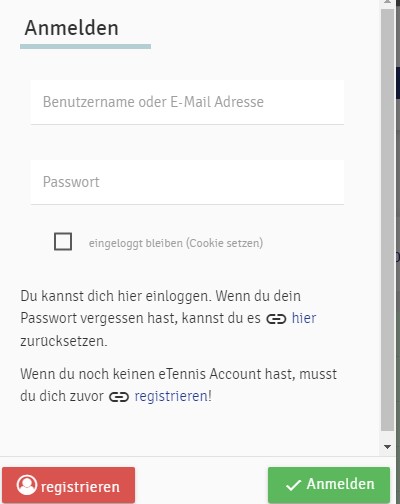Screen dimensions: 400x504
Task: Click the Benutzername oder E-Mail Adresse field
Action: coord(187,102)
